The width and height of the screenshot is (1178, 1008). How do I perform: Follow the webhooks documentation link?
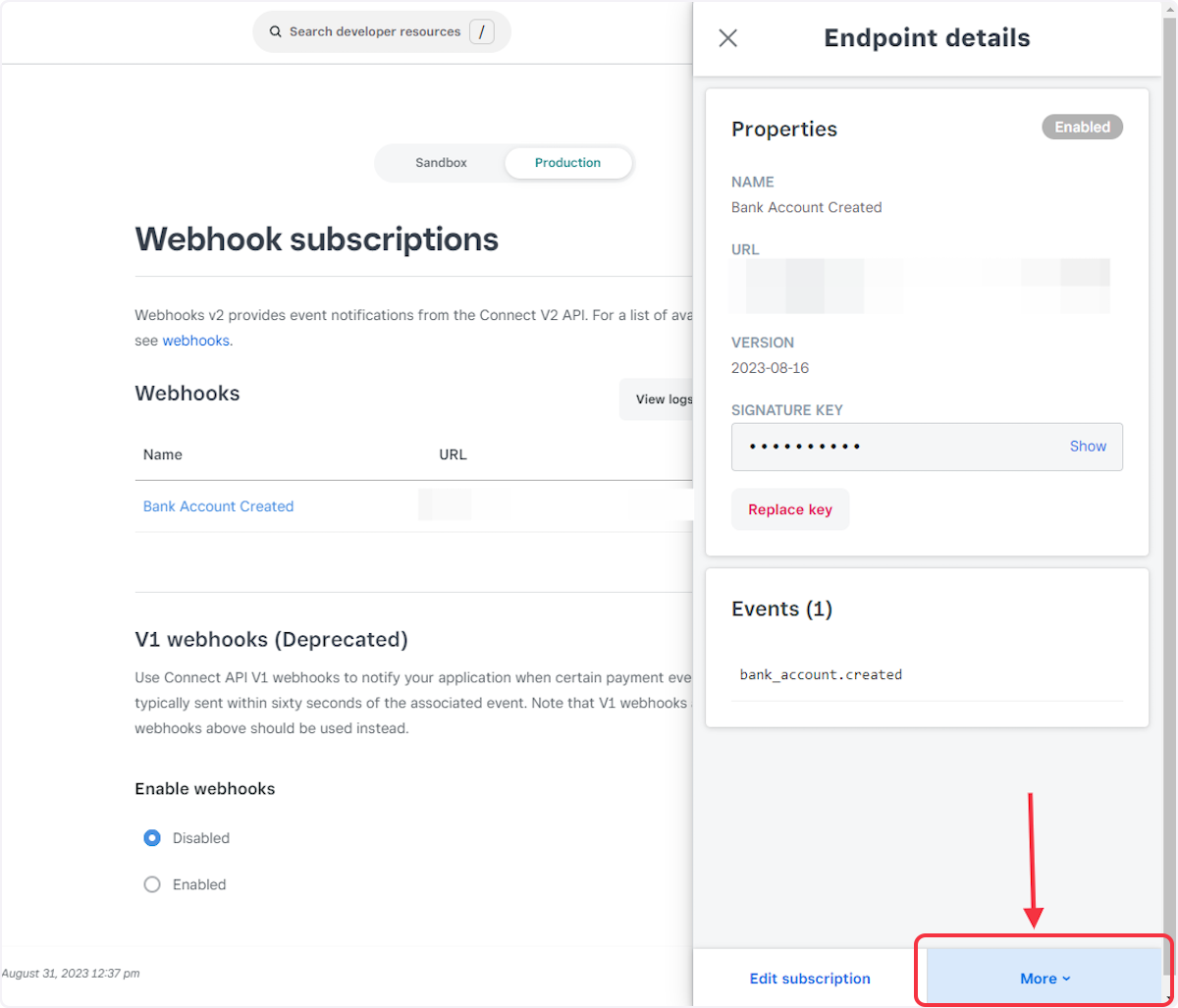[195, 341]
